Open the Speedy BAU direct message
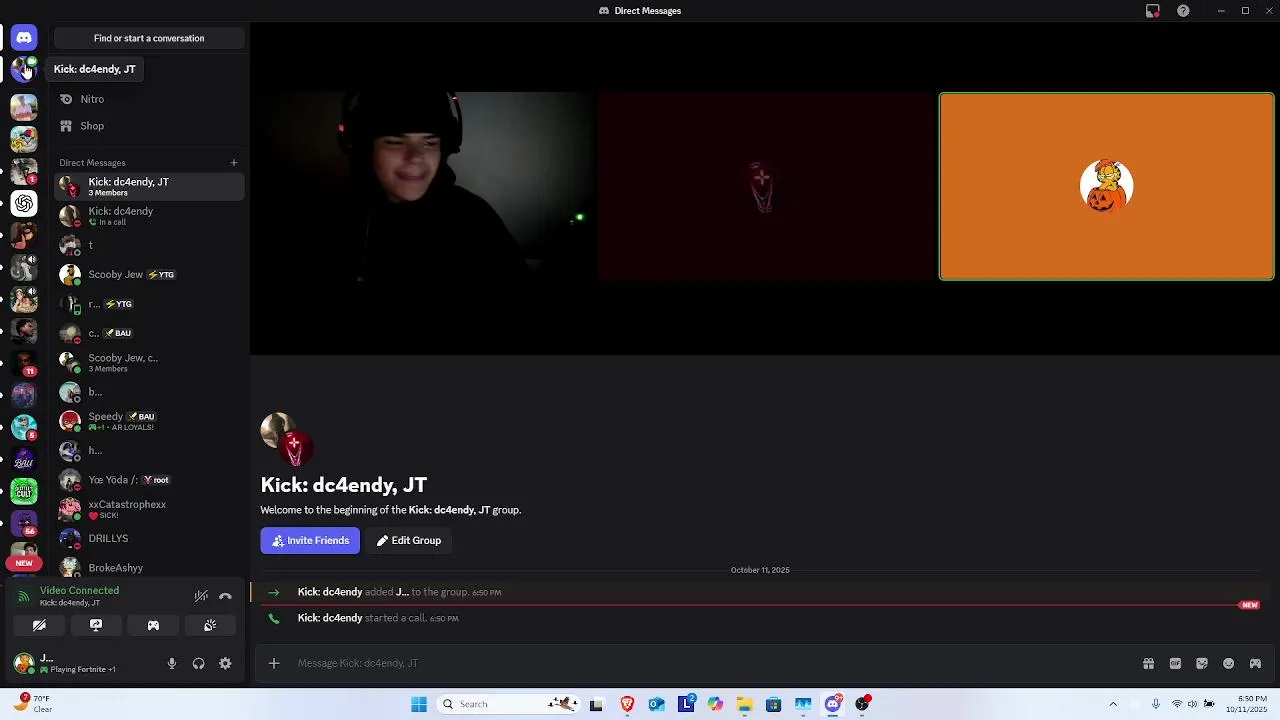This screenshot has width=1280, height=720. click(x=149, y=421)
